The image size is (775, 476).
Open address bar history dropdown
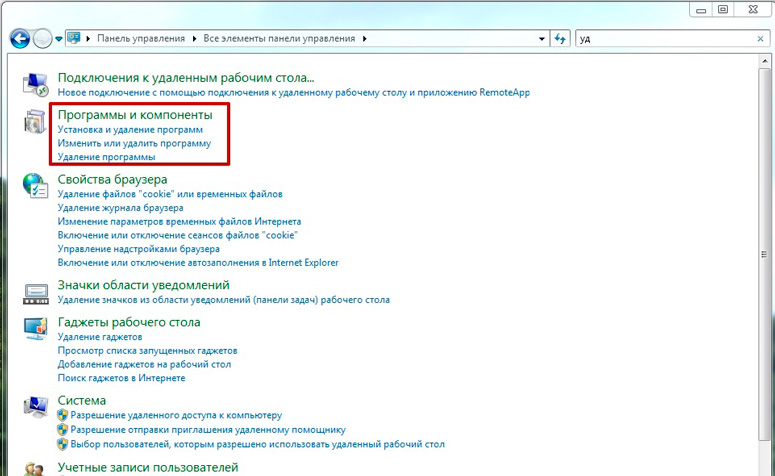(x=542, y=39)
